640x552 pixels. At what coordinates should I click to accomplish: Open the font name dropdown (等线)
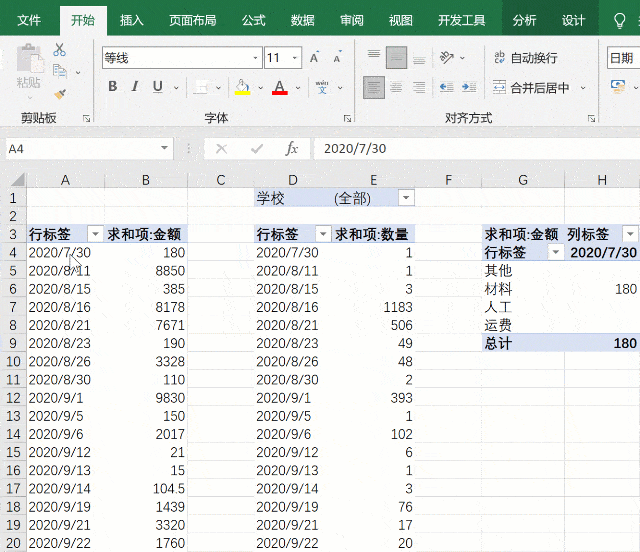coord(253,58)
